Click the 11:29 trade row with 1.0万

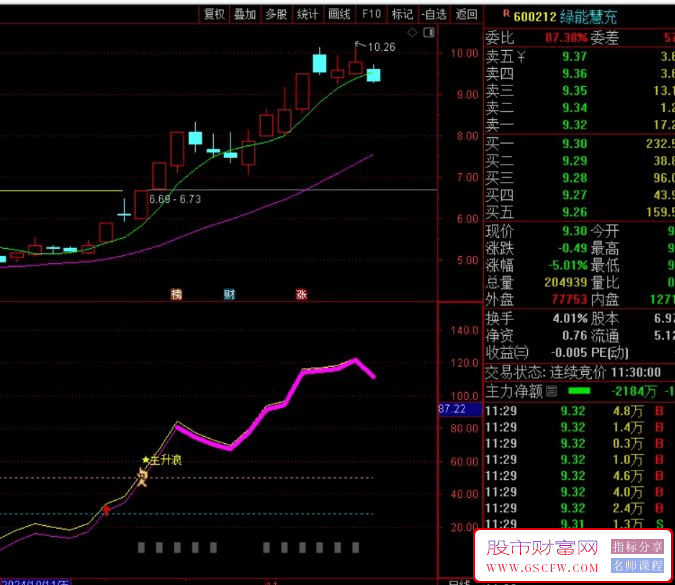(x=579, y=459)
